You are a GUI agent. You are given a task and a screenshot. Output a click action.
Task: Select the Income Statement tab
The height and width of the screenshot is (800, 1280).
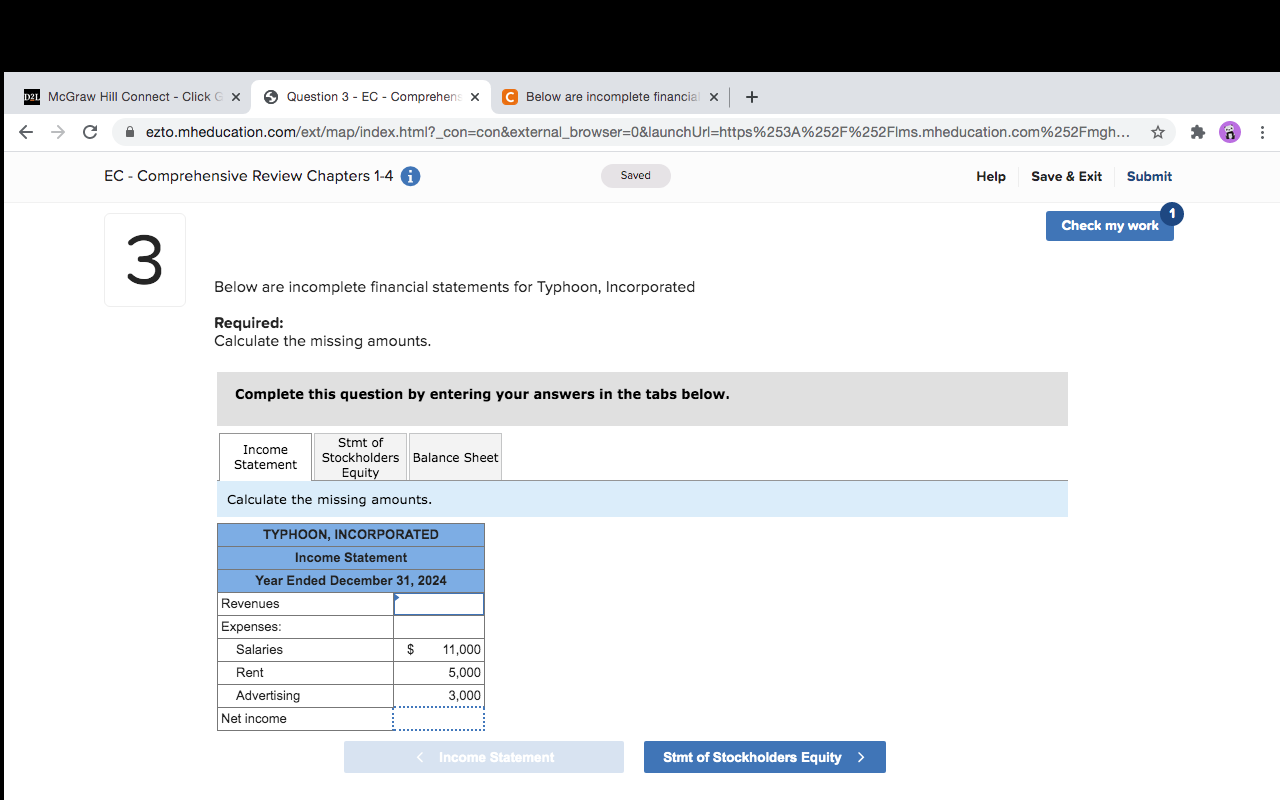coord(265,457)
